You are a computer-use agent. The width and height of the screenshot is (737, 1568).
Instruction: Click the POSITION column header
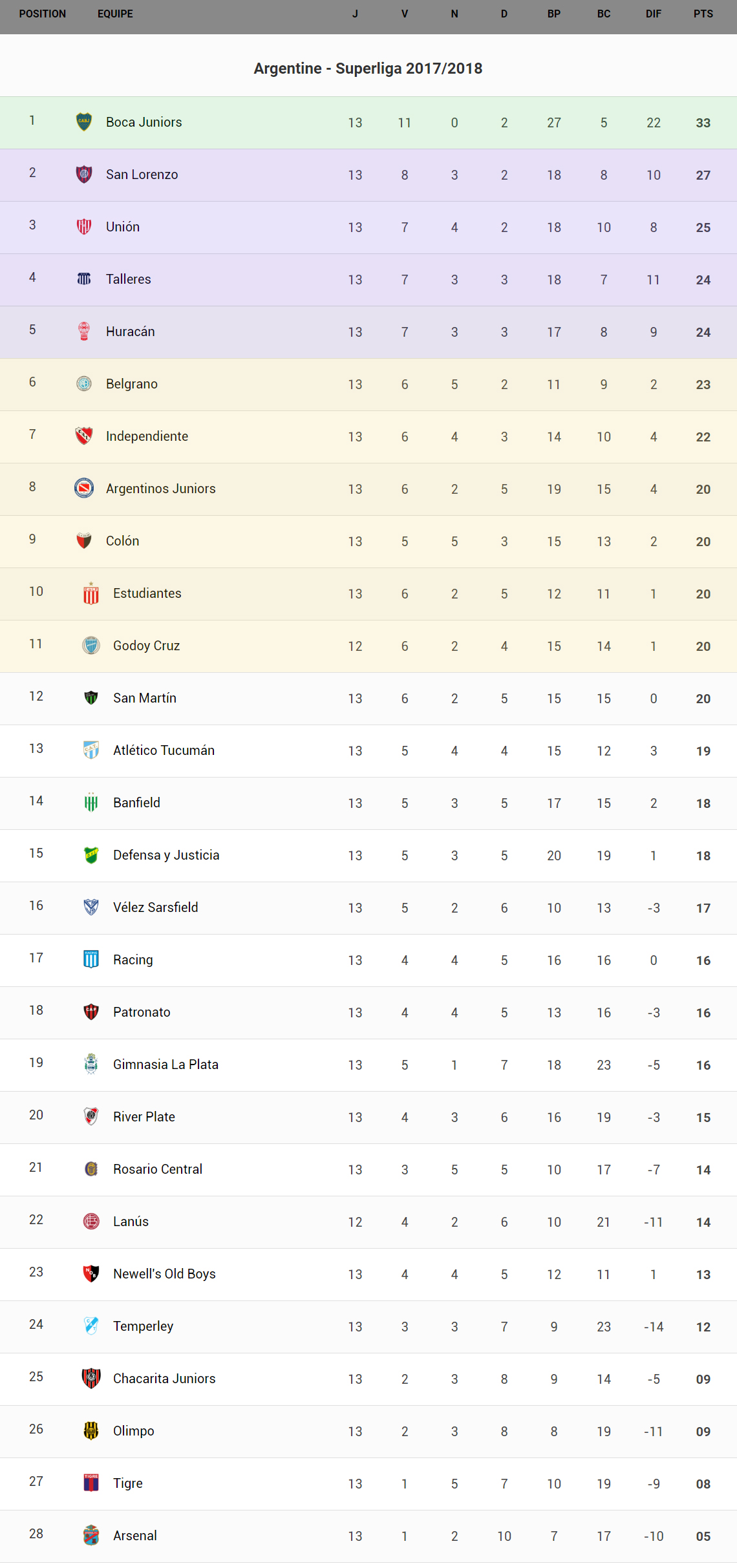[43, 14]
